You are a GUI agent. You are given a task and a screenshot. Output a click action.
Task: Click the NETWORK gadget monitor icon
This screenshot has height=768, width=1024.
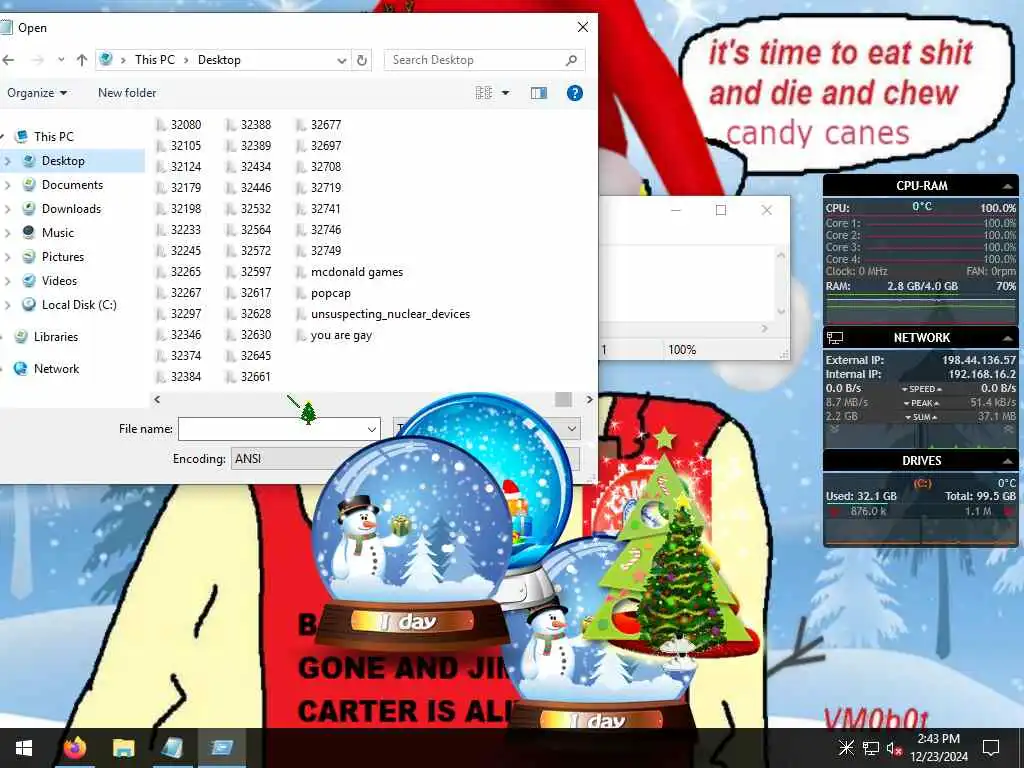pyautogui.click(x=835, y=338)
